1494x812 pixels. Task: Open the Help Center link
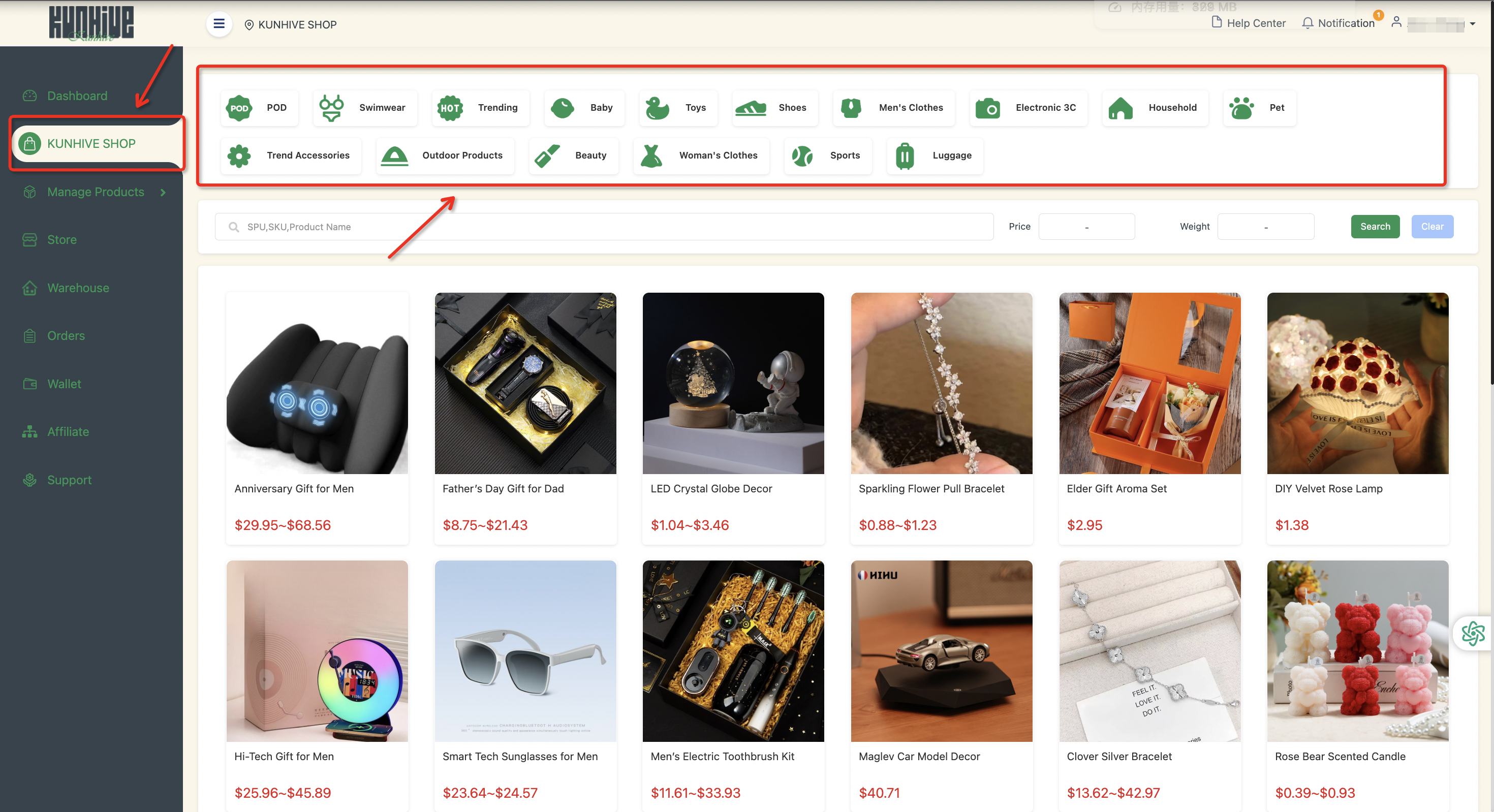(1249, 23)
